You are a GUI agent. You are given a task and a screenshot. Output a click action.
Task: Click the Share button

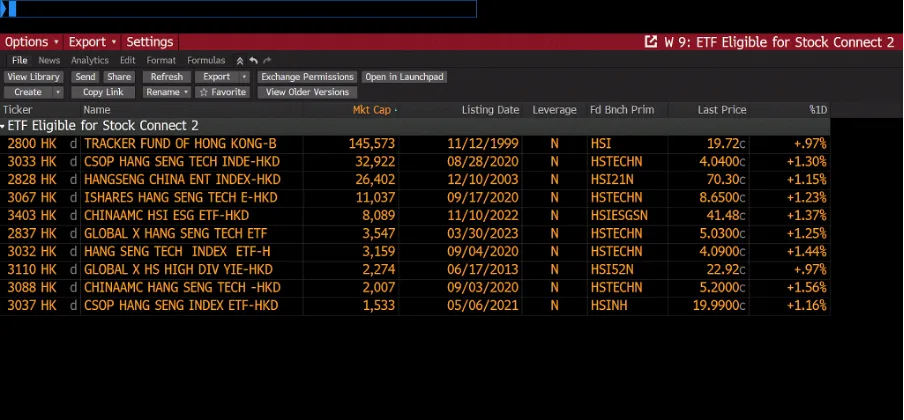[119, 77]
